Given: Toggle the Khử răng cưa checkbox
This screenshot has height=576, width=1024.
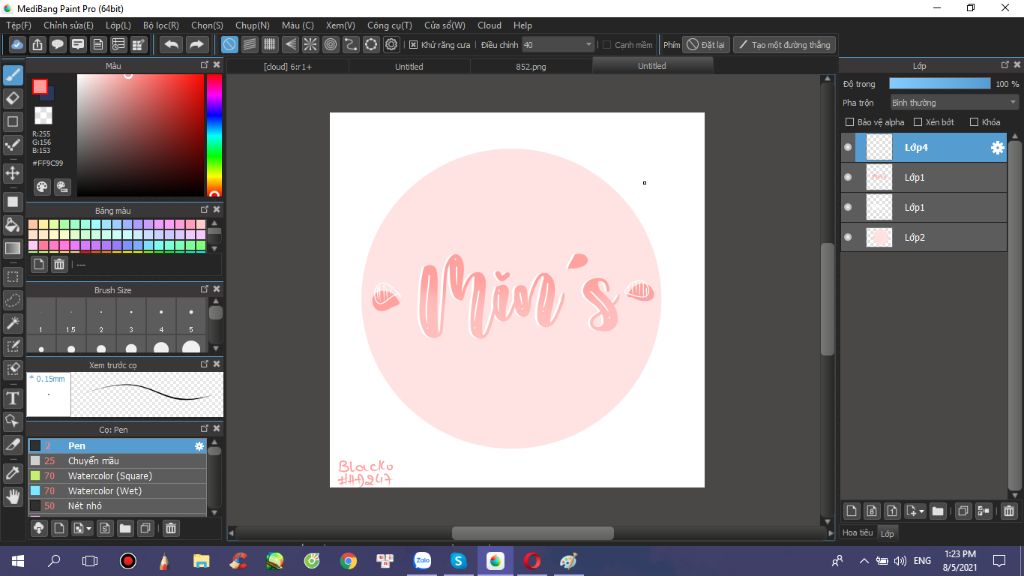Looking at the screenshot, I should tap(413, 45).
